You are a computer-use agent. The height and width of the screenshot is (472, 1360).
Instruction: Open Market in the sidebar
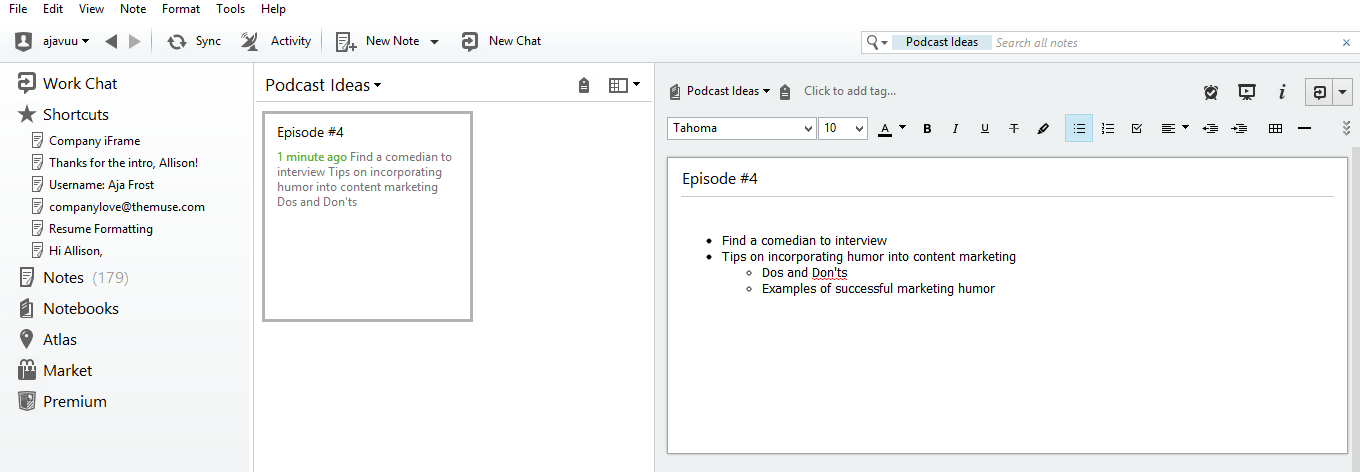pos(55,370)
